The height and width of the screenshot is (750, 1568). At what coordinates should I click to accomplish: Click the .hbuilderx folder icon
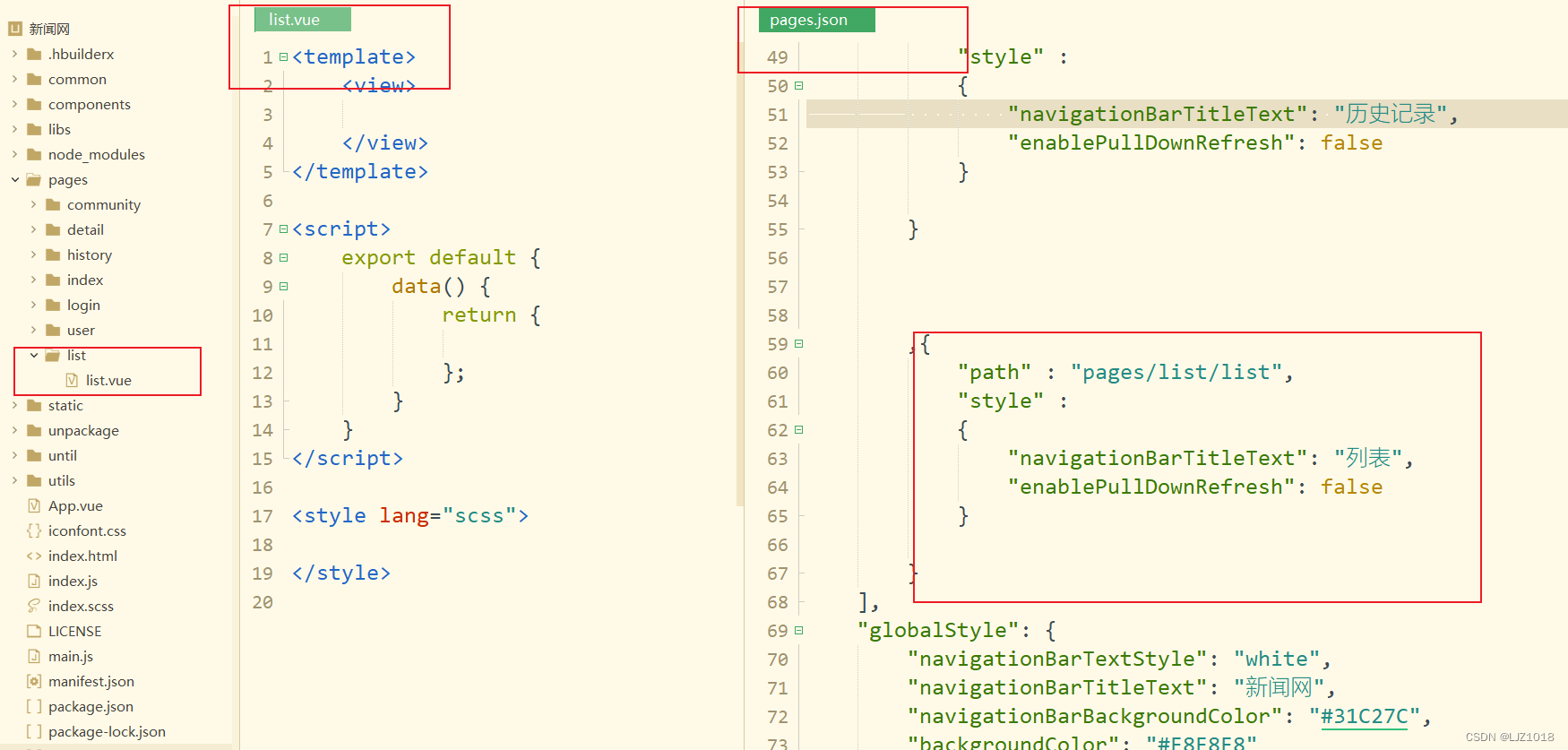[34, 54]
